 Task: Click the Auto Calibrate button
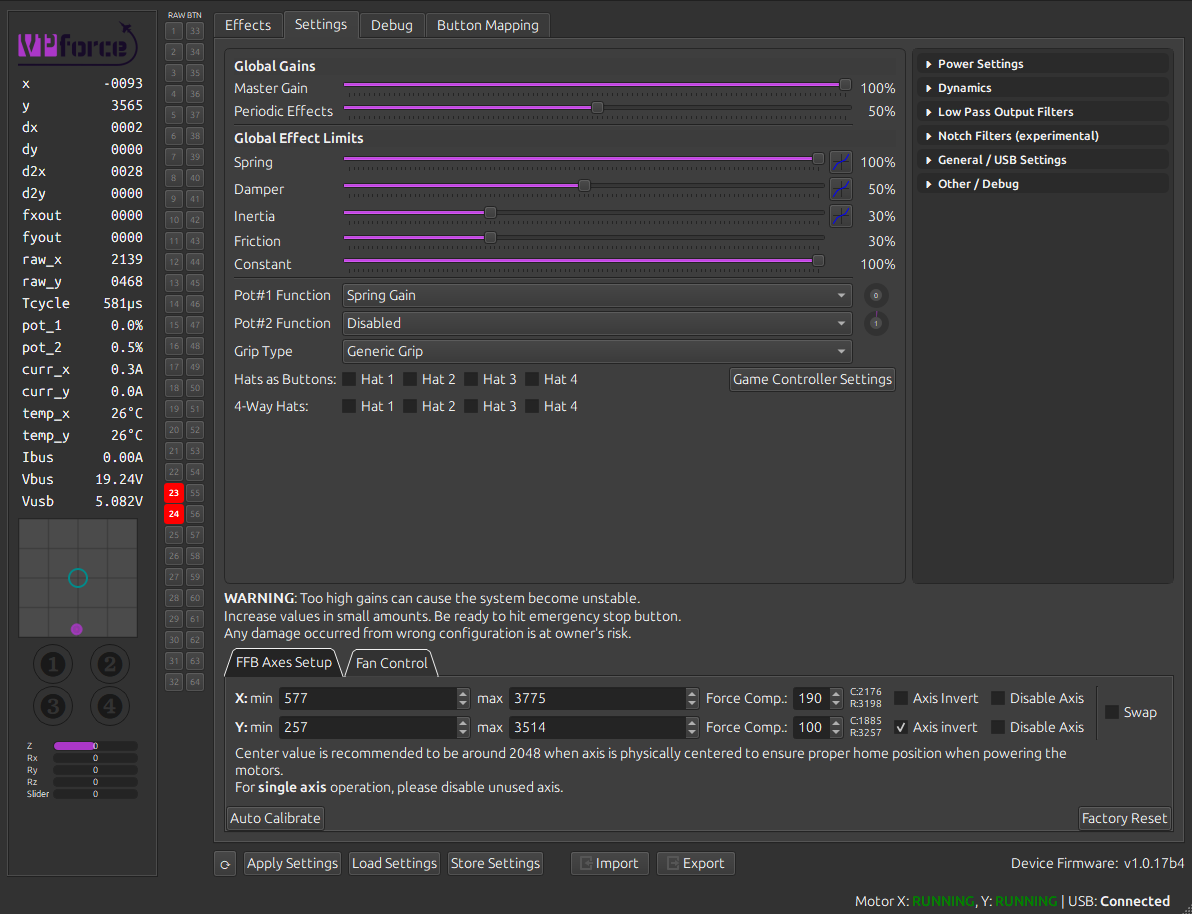pyautogui.click(x=275, y=818)
